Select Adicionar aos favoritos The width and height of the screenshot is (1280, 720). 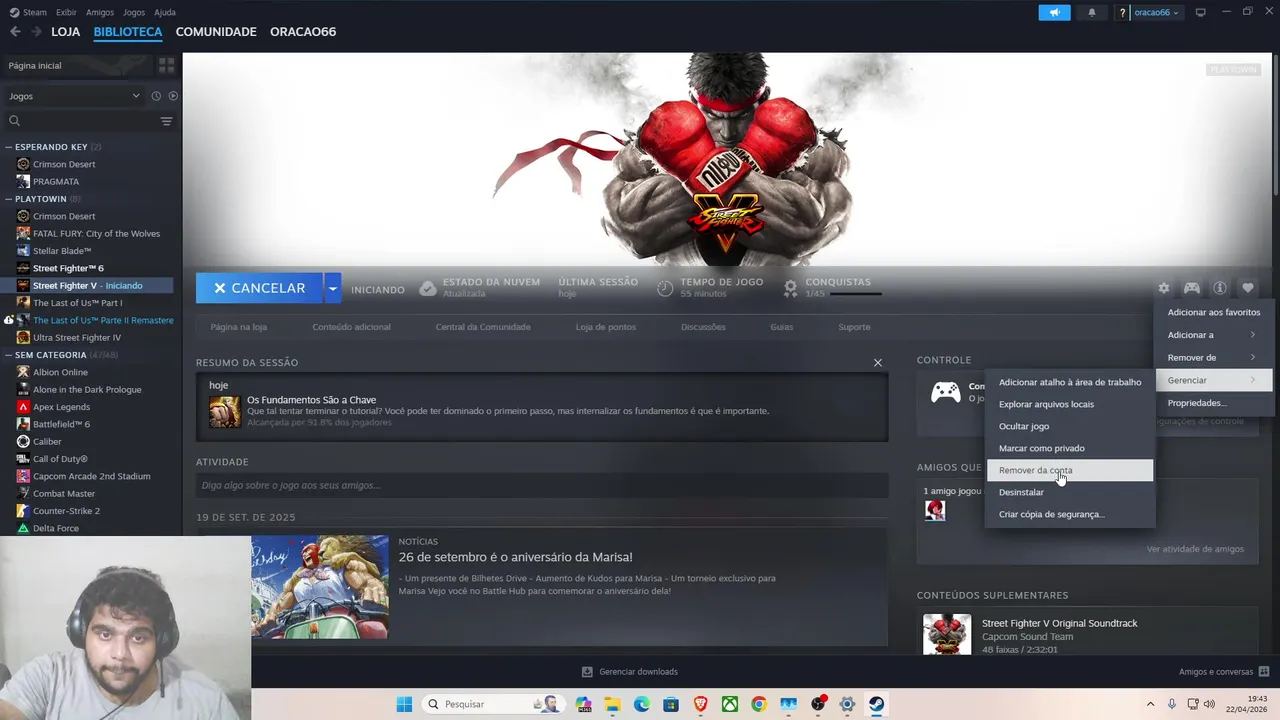point(1214,312)
